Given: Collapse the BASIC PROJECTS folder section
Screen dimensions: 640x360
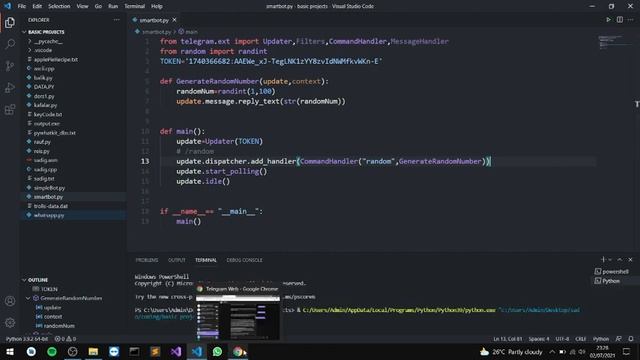Looking at the screenshot, I should [46, 32].
